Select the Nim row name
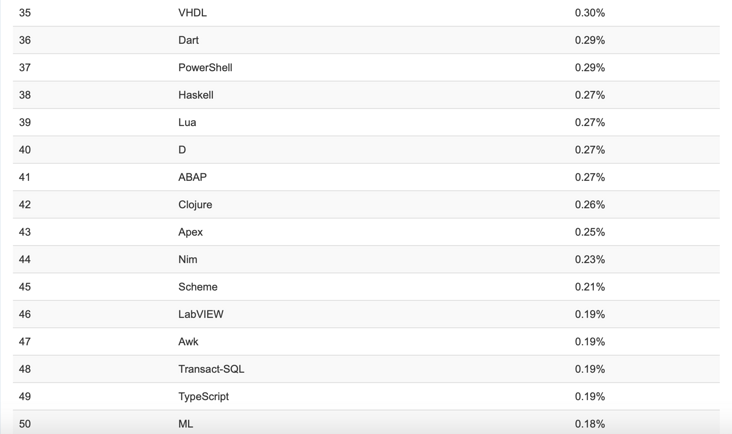The width and height of the screenshot is (732, 434). click(x=188, y=259)
